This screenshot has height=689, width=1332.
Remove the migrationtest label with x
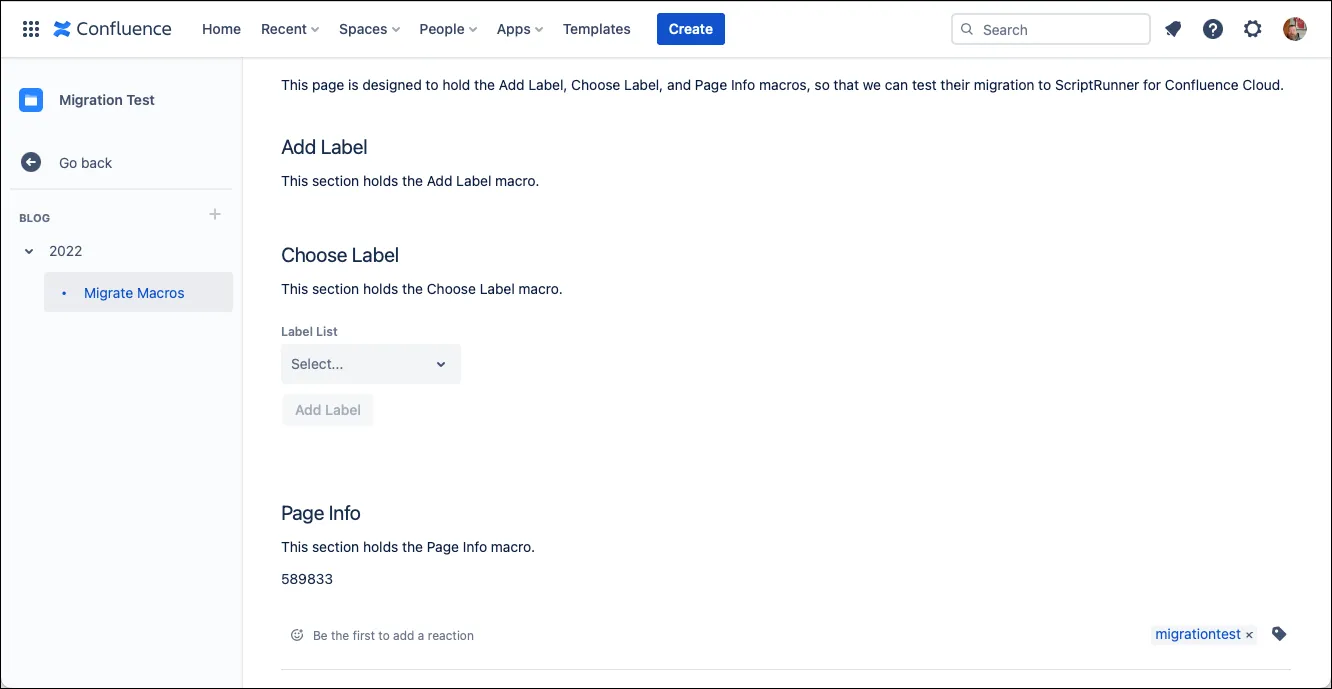coord(1249,635)
